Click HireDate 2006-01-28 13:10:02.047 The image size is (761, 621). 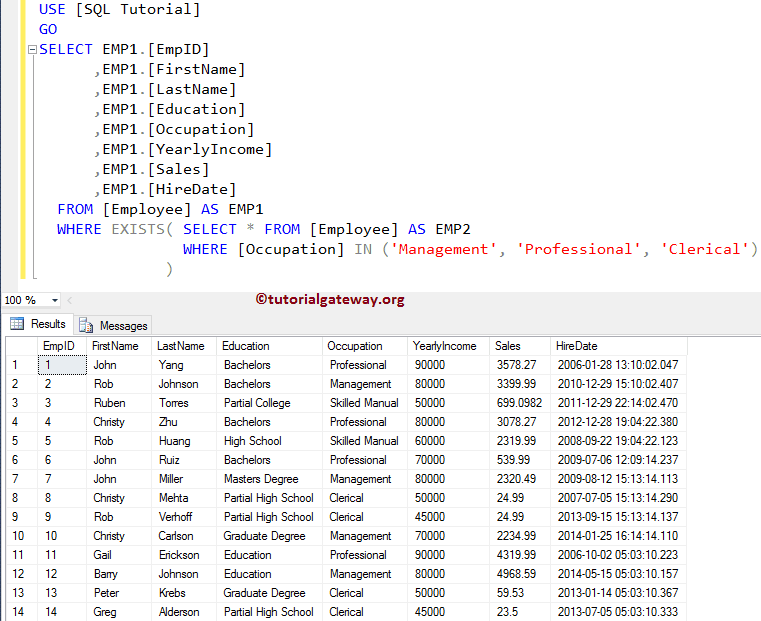coord(618,365)
